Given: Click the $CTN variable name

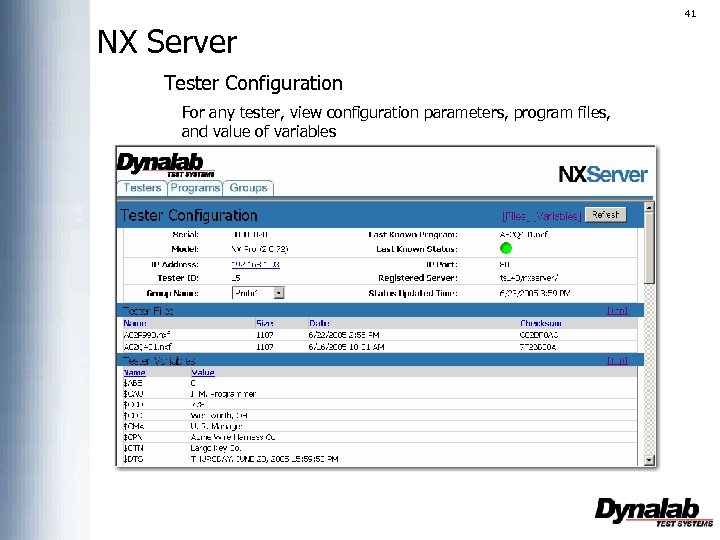Looking at the screenshot, I should pos(133,448).
